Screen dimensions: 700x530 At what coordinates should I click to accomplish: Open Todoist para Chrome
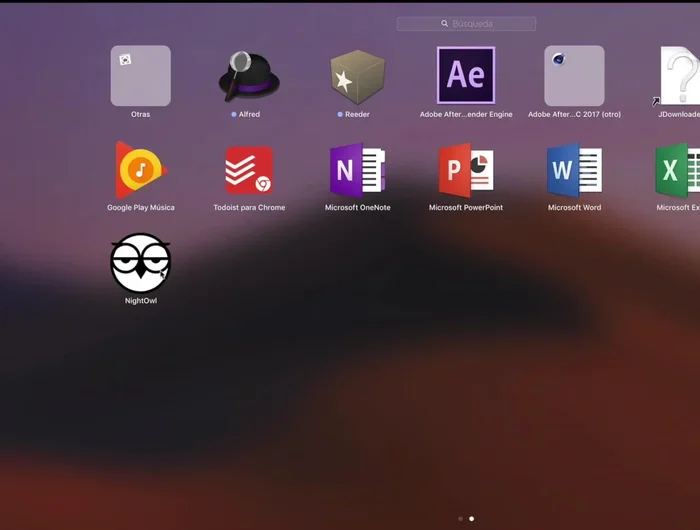[249, 170]
